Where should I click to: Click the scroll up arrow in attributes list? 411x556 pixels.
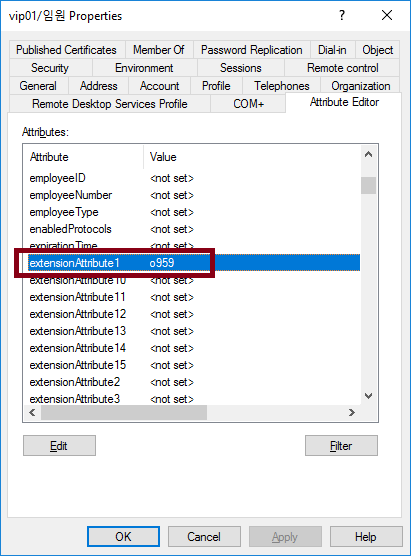(x=368, y=154)
